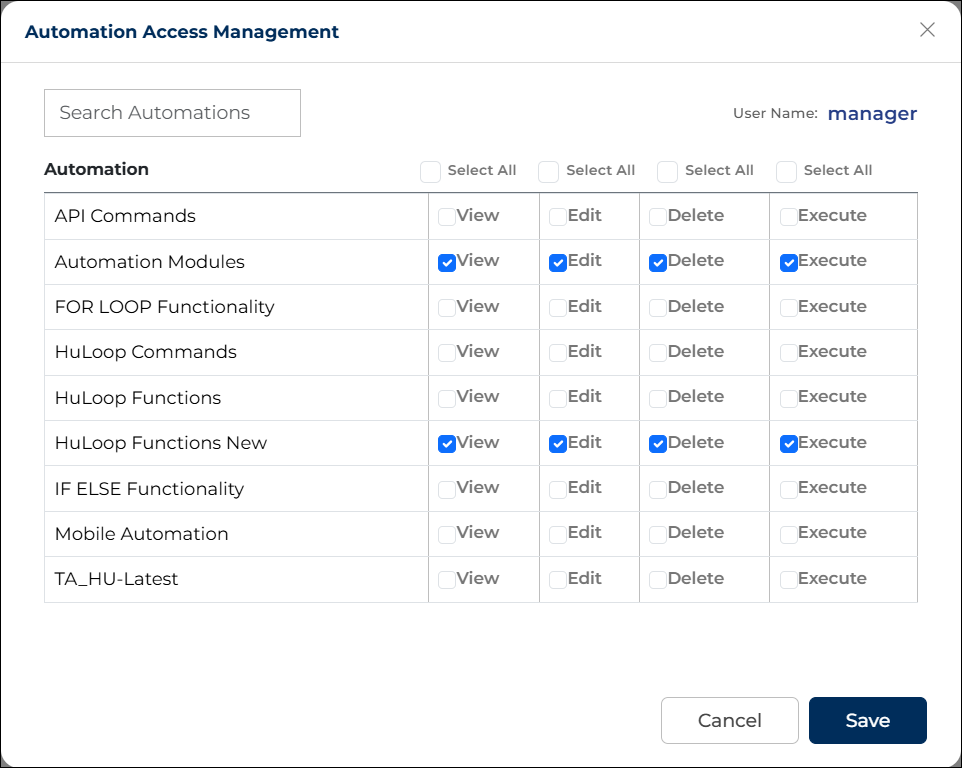Image resolution: width=962 pixels, height=768 pixels.
Task: Enable View for HuLoop Functions
Action: click(447, 399)
